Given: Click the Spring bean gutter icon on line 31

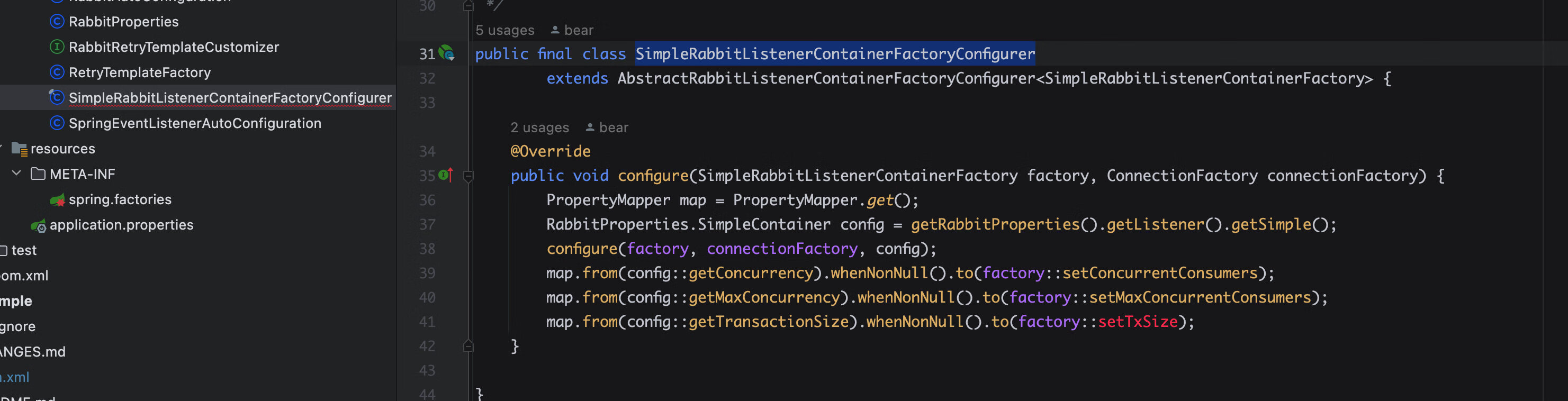Looking at the screenshot, I should tap(447, 53).
